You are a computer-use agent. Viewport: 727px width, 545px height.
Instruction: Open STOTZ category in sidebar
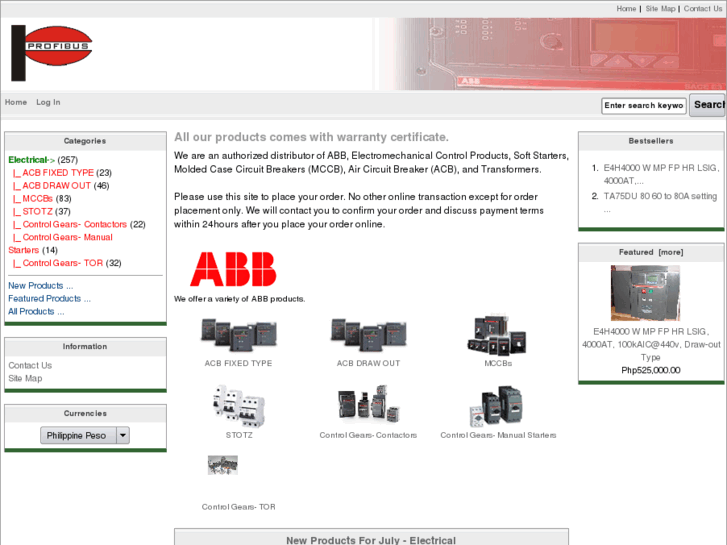click(38, 212)
